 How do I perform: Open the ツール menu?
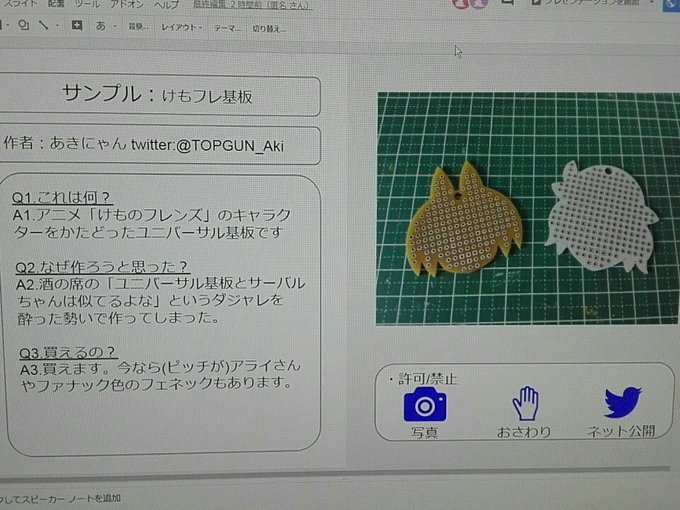point(87,4)
